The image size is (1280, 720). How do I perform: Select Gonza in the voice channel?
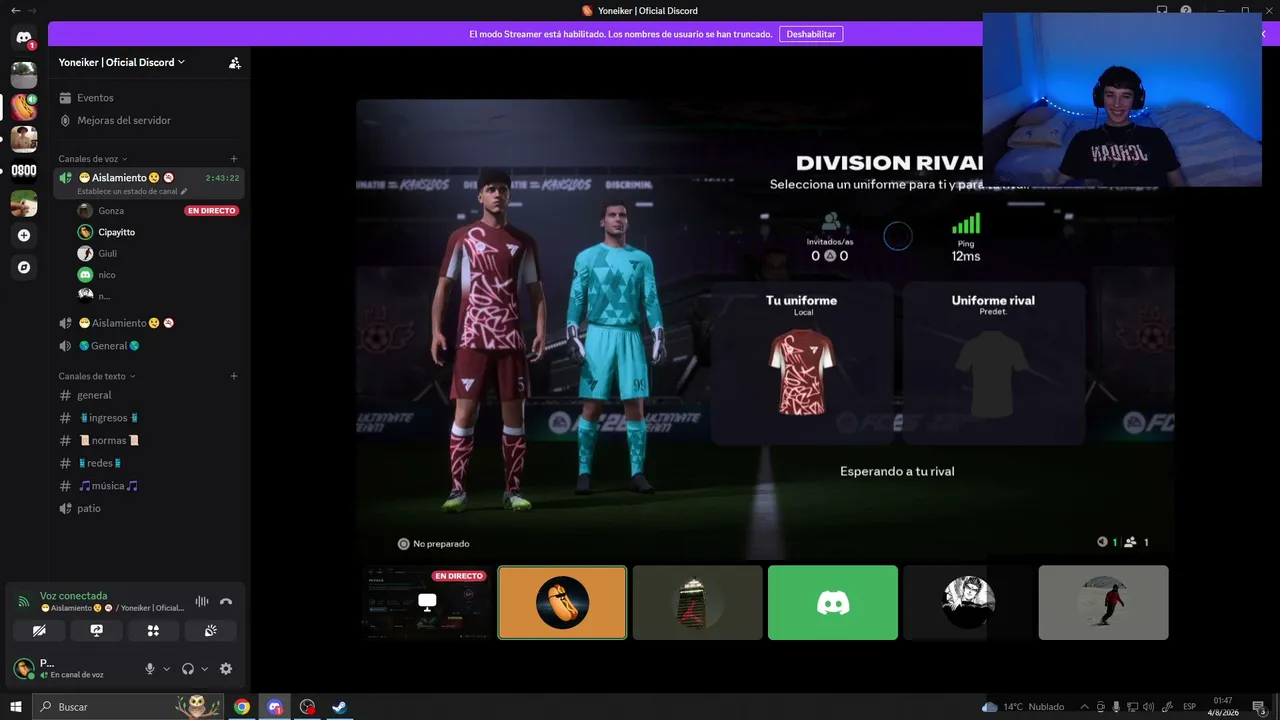157,211
